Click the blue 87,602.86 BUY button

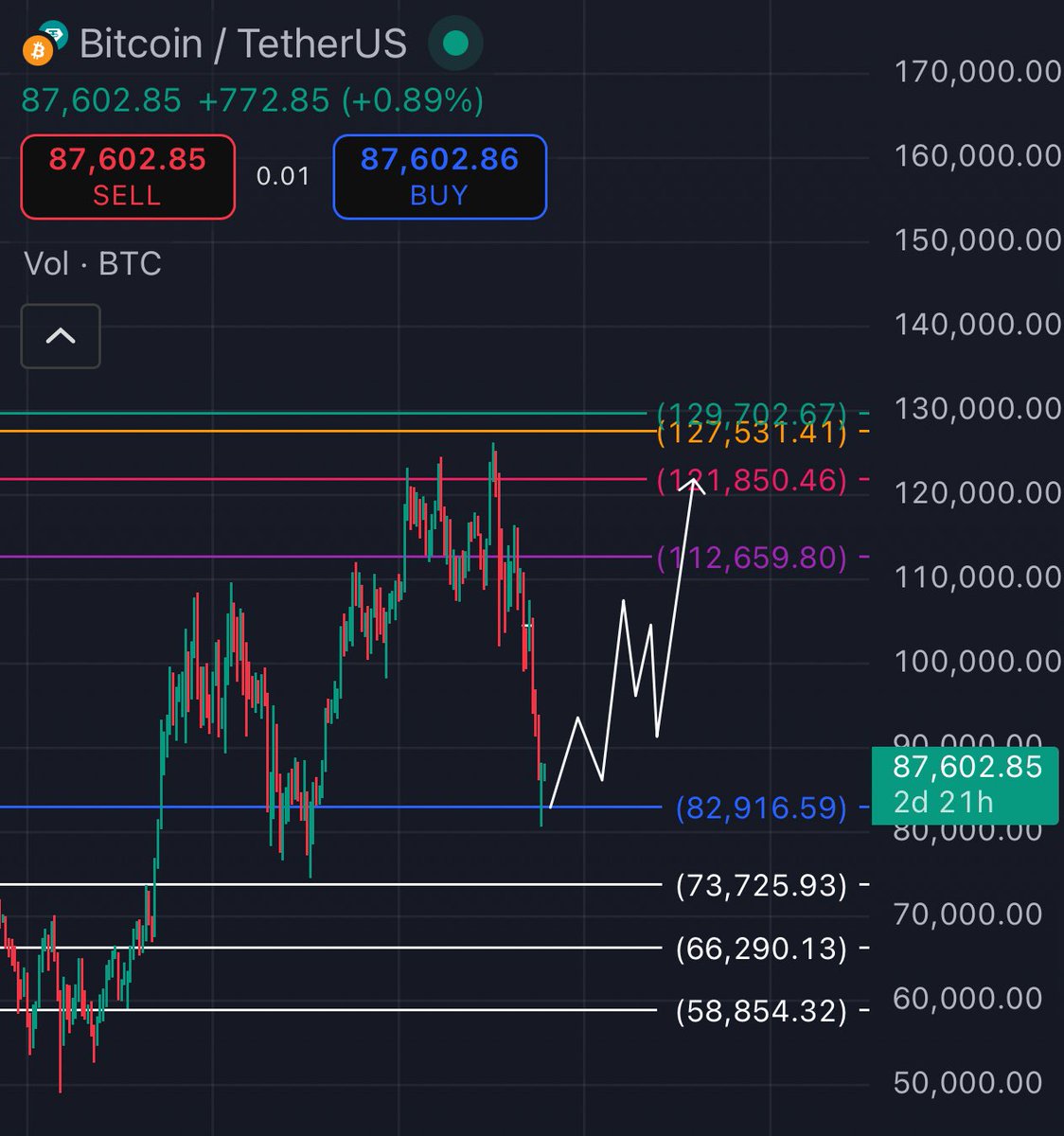[440, 177]
